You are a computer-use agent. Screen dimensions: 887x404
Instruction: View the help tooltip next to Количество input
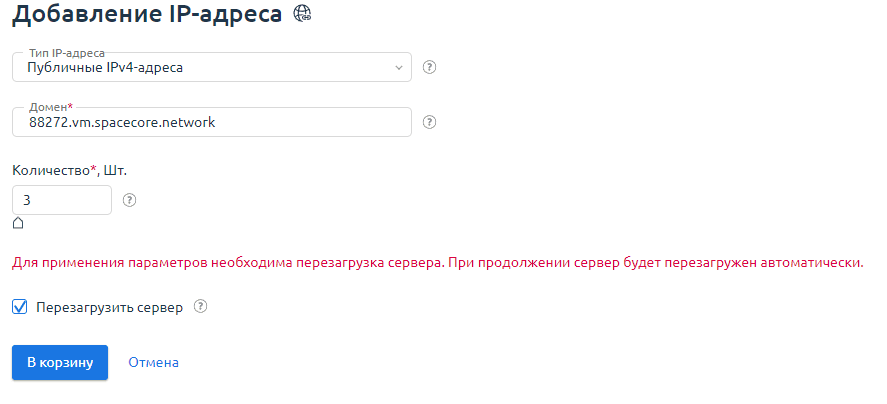coord(129,200)
